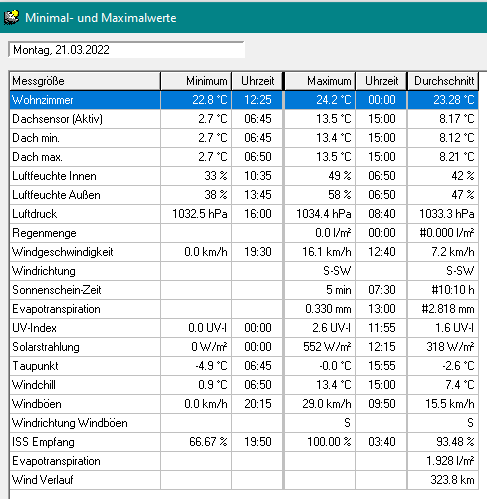Select the Dachsensor (Aktiv) row
Screen dimensions: 487x499
point(244,119)
